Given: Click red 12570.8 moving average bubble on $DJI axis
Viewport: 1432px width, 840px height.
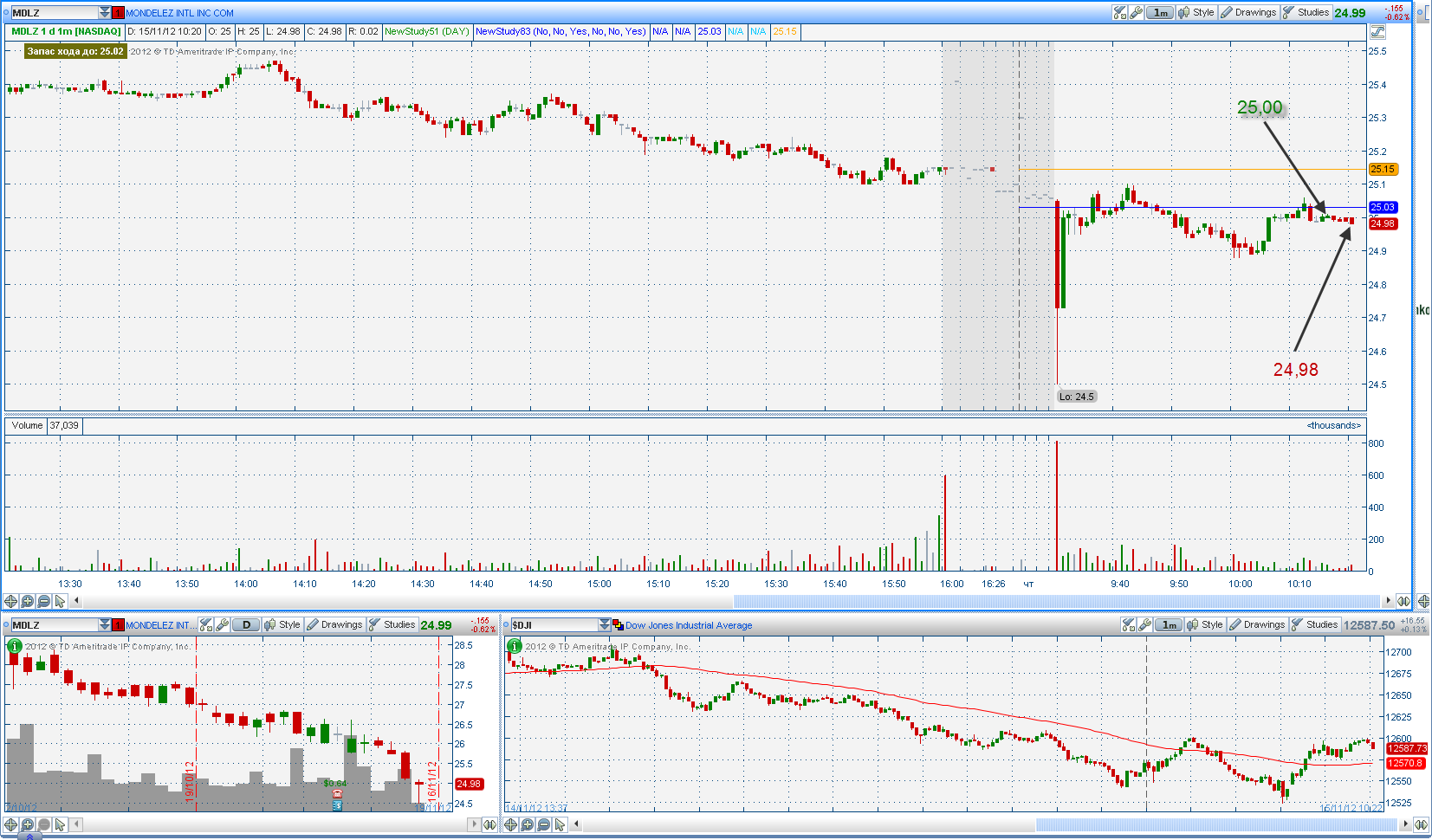Looking at the screenshot, I should pyautogui.click(x=1406, y=763).
